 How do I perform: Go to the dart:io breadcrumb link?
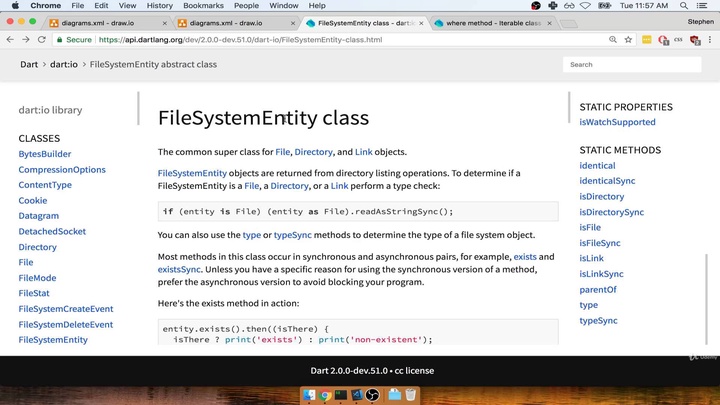pyautogui.click(x=64, y=64)
